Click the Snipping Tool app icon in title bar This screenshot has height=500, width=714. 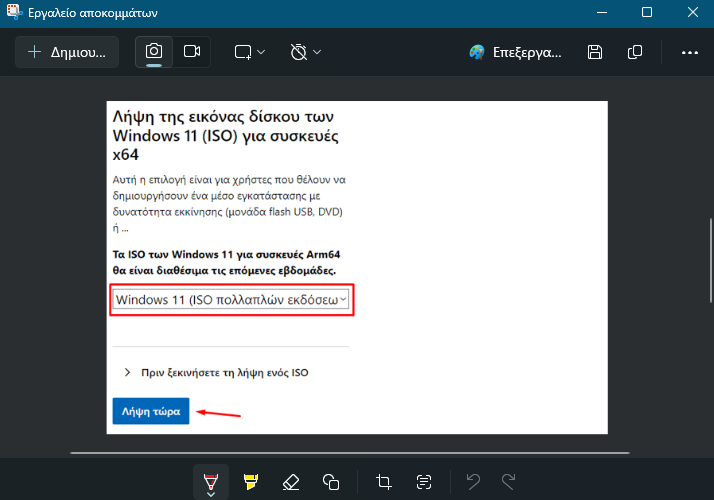click(x=14, y=12)
